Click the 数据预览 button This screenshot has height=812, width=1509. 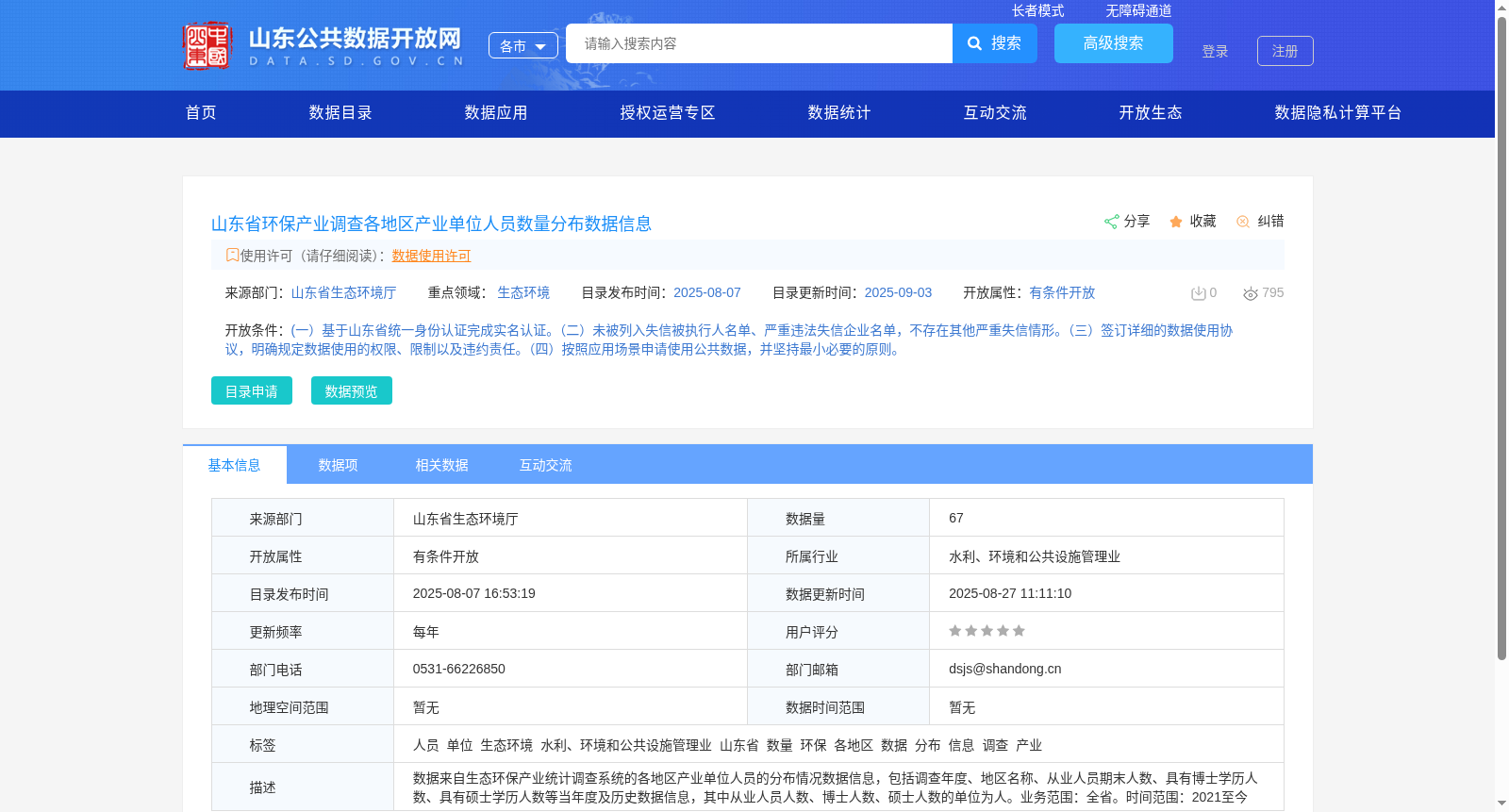352,390
